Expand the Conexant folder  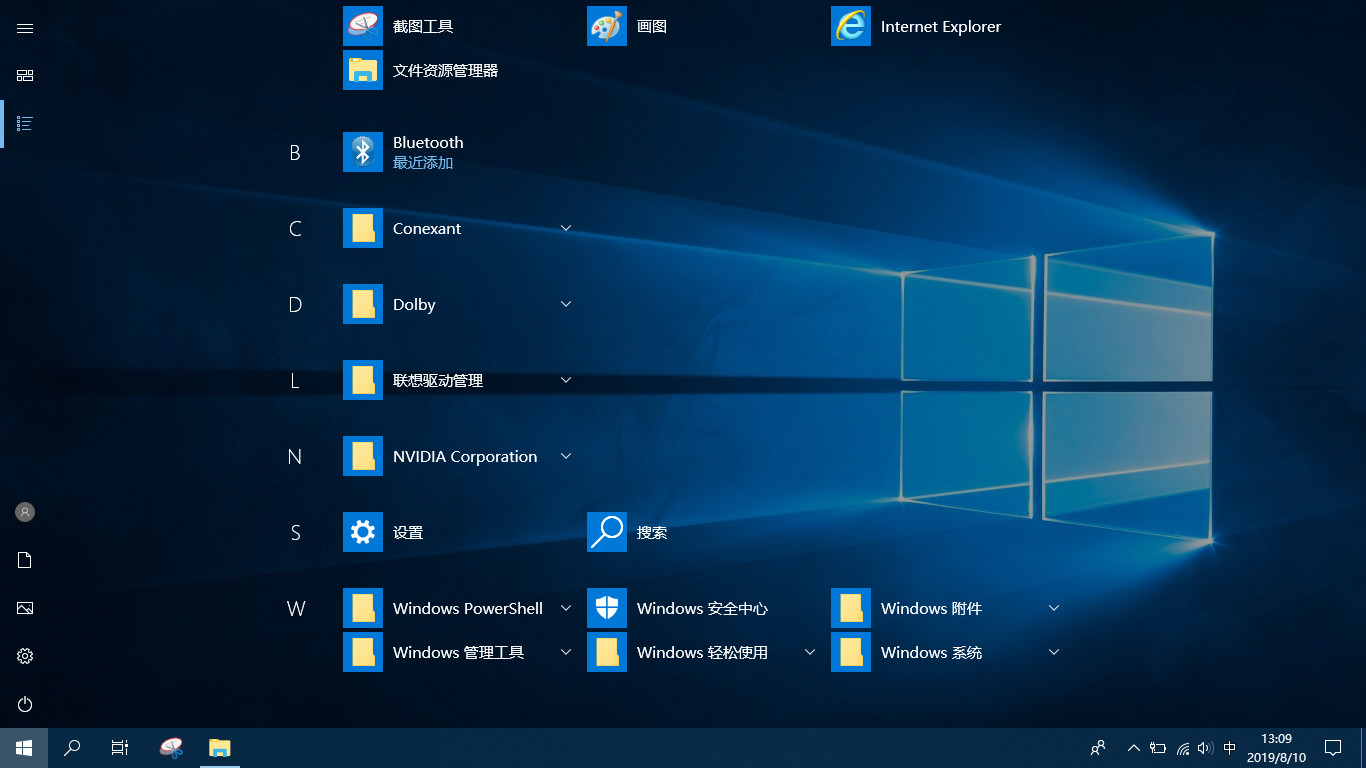[459, 228]
